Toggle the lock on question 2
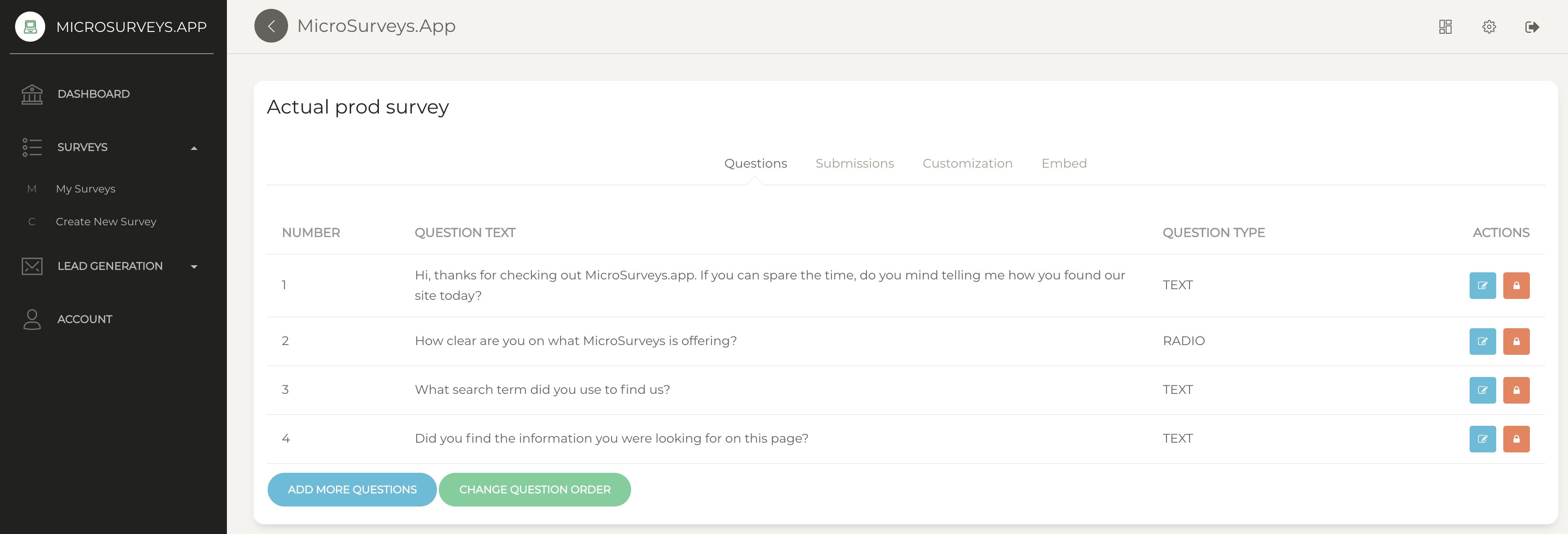1568x534 pixels. point(1517,341)
